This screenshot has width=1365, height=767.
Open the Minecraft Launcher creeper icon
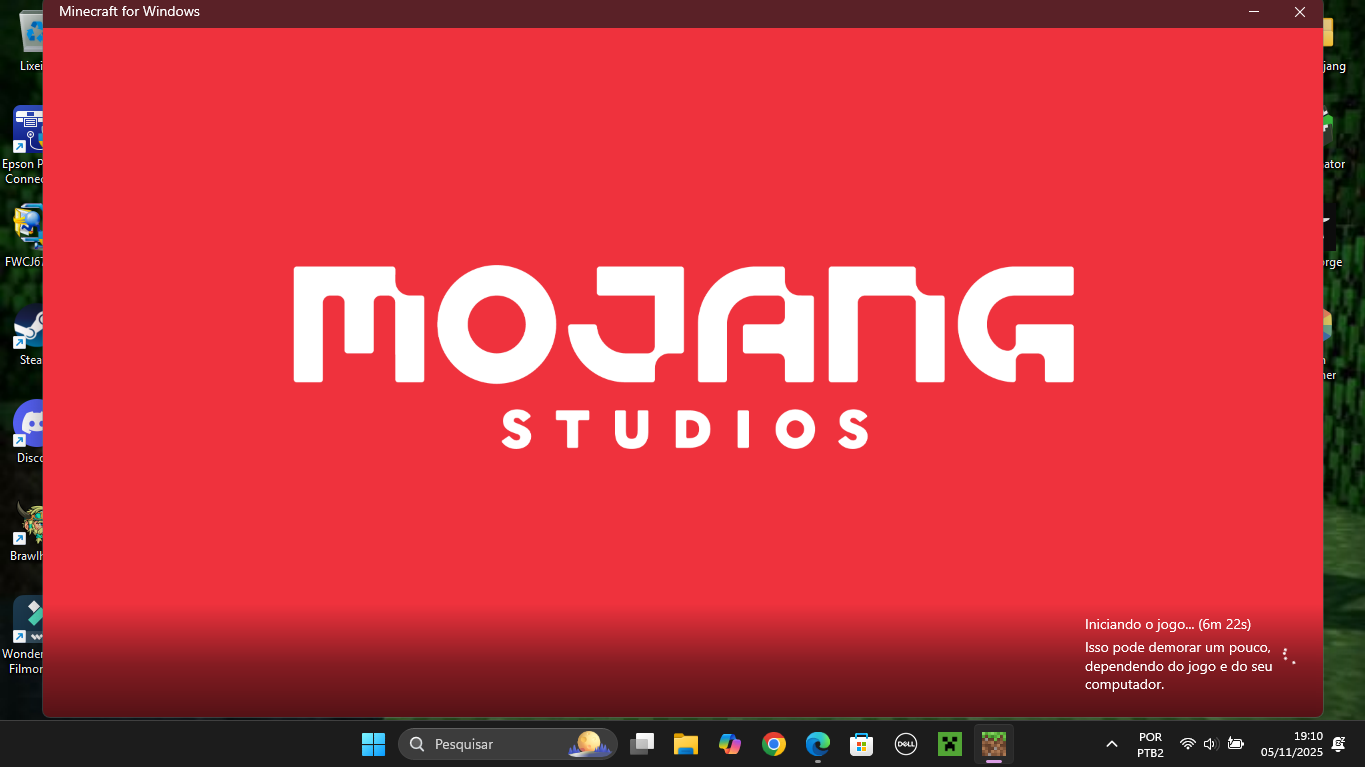click(949, 744)
